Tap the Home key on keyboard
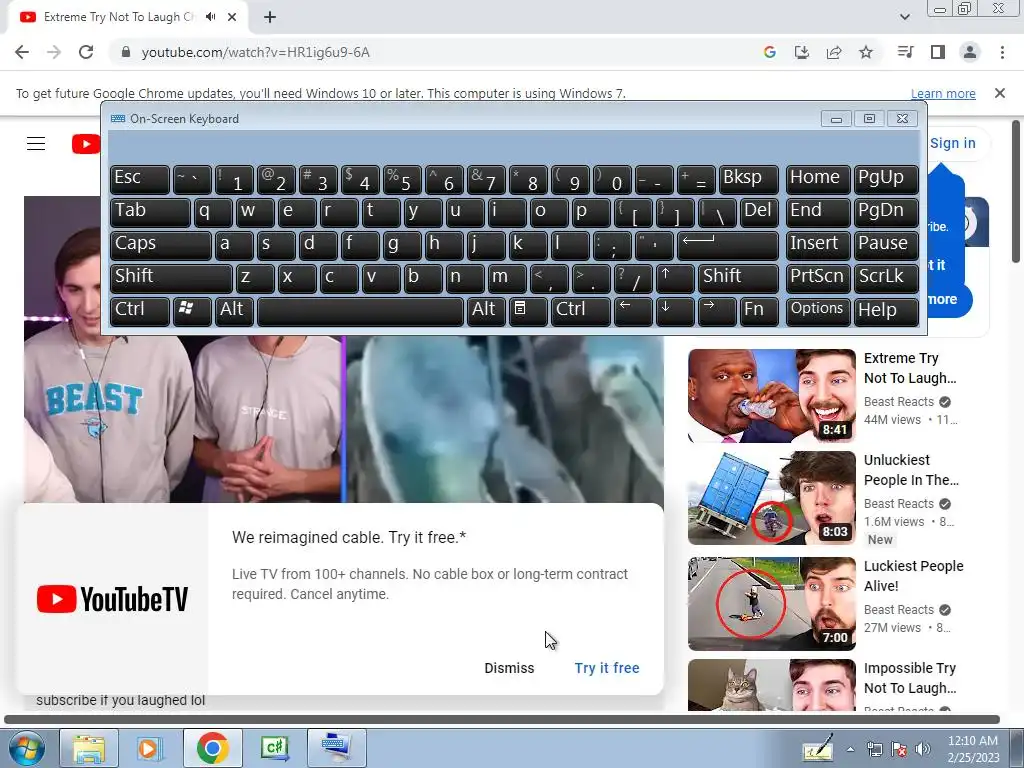Screen dimensions: 1024x768 (818, 179)
